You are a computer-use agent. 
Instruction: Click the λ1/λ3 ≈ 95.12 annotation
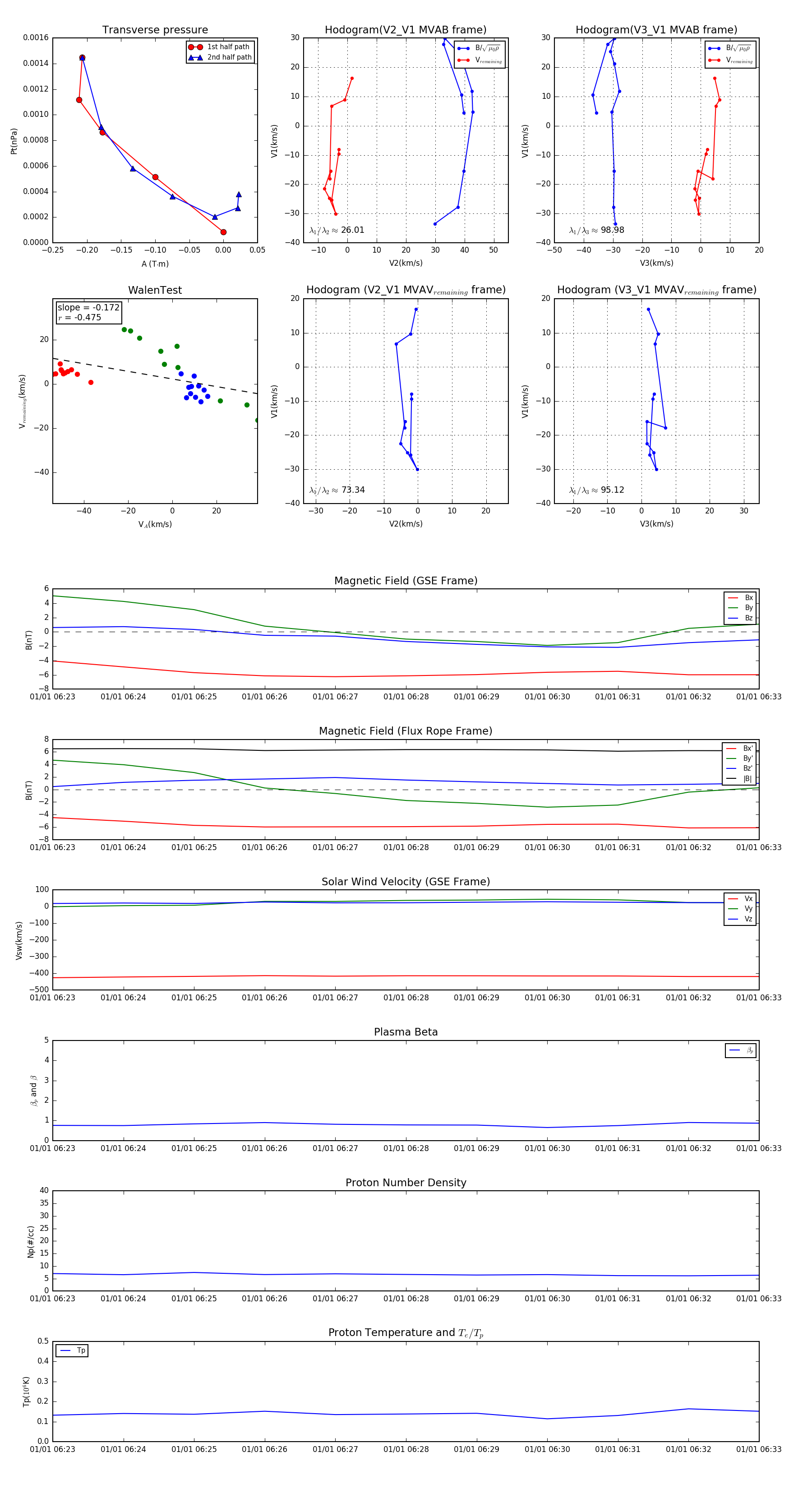pyautogui.click(x=596, y=490)
